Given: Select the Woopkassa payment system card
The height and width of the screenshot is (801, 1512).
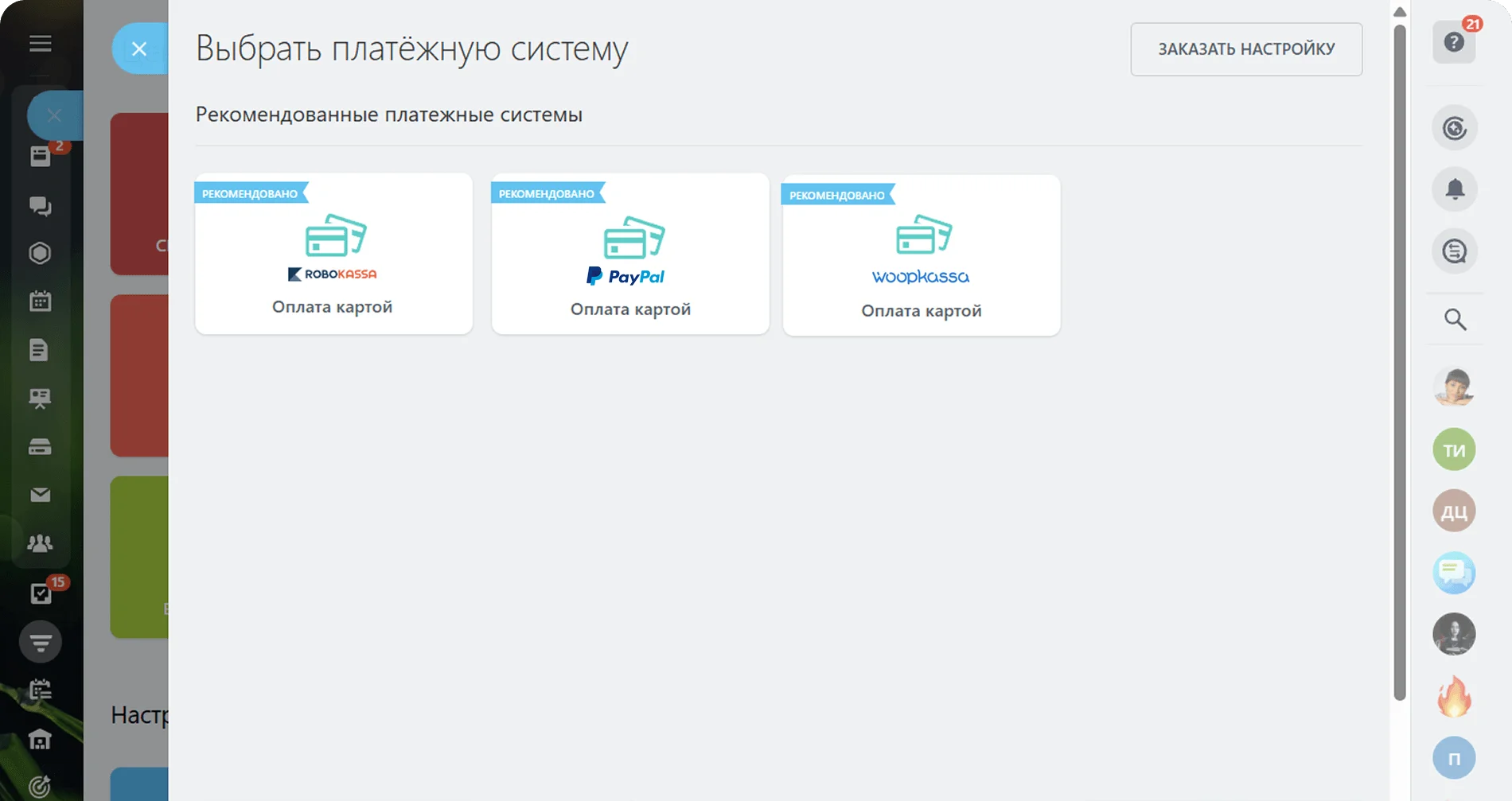Looking at the screenshot, I should tap(922, 255).
